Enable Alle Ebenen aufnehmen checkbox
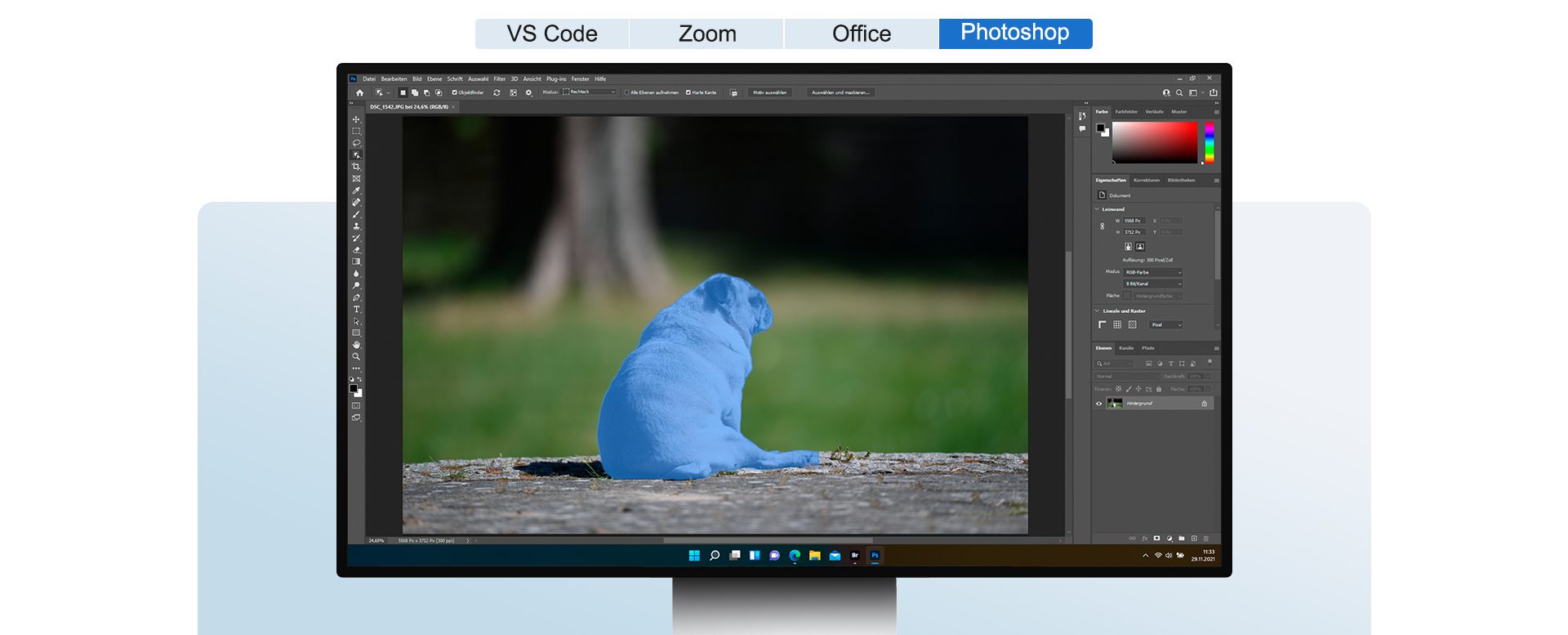The width and height of the screenshot is (1568, 635). [x=626, y=92]
